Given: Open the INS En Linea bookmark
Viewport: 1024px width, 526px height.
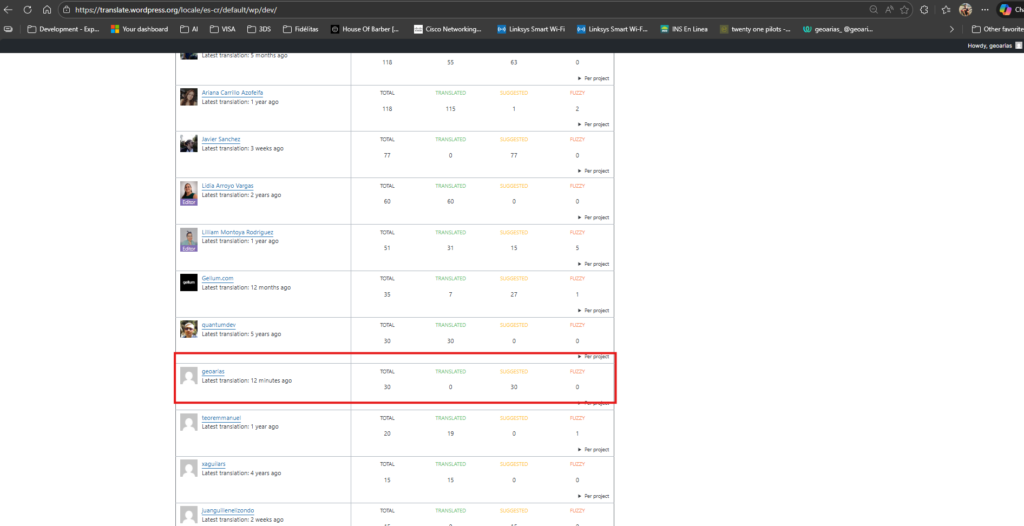Looking at the screenshot, I should pos(684,29).
